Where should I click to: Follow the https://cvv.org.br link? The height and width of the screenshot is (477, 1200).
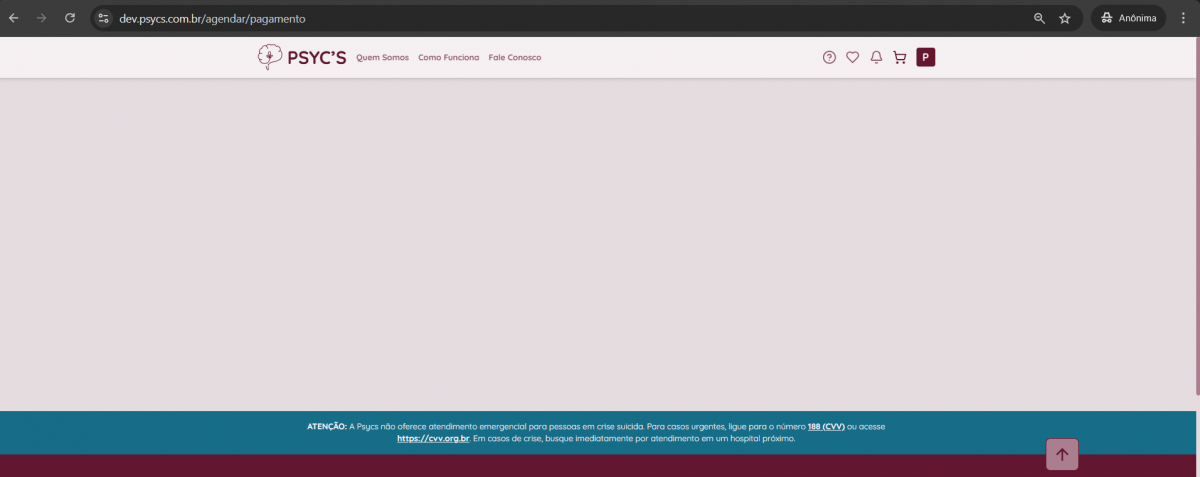433,438
